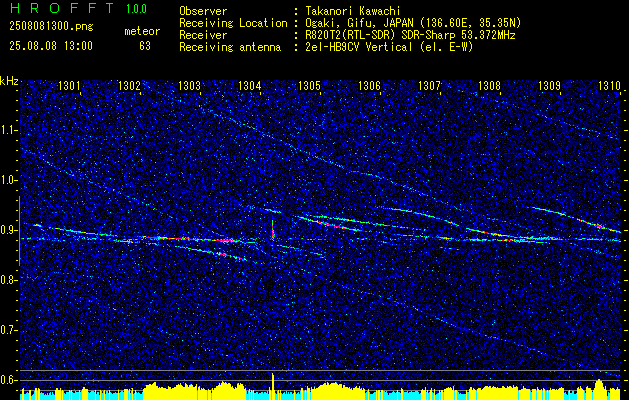Click the vertical meteor echo spike in the spectrogram

(x=273, y=230)
